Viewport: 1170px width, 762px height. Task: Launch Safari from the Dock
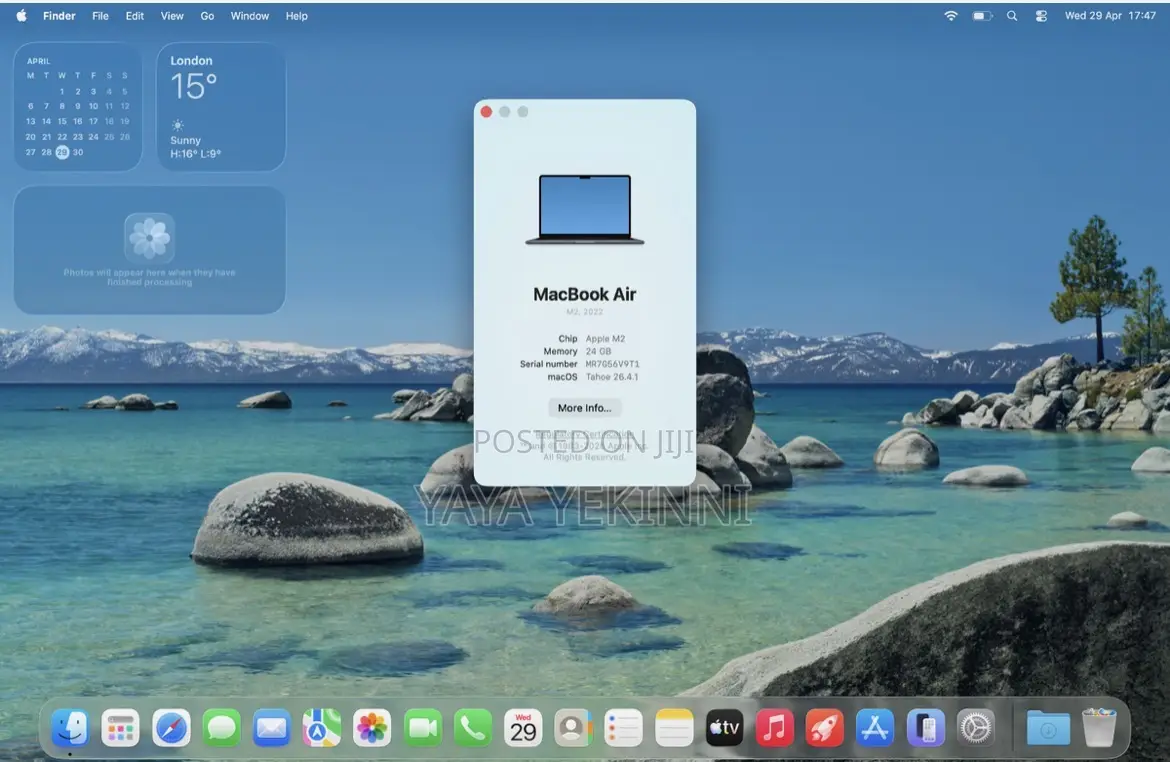[171, 728]
